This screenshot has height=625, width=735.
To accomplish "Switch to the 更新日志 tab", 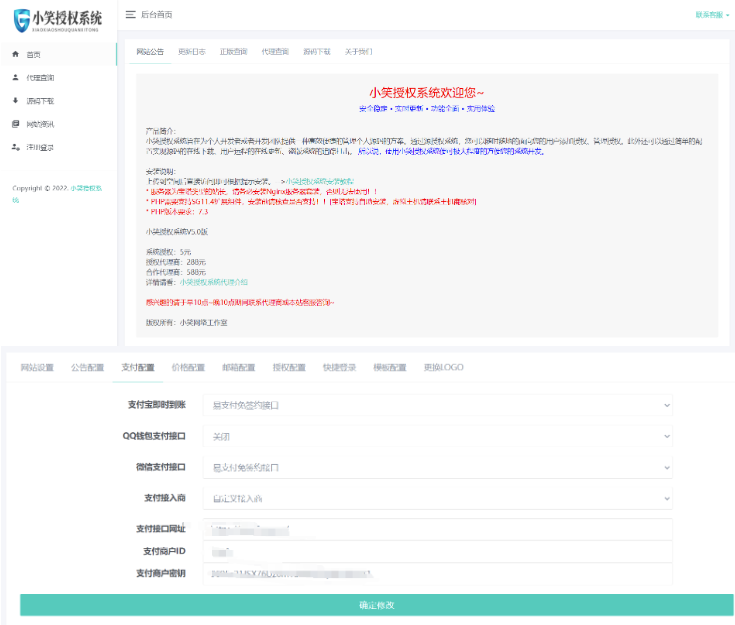I will point(192,51).
